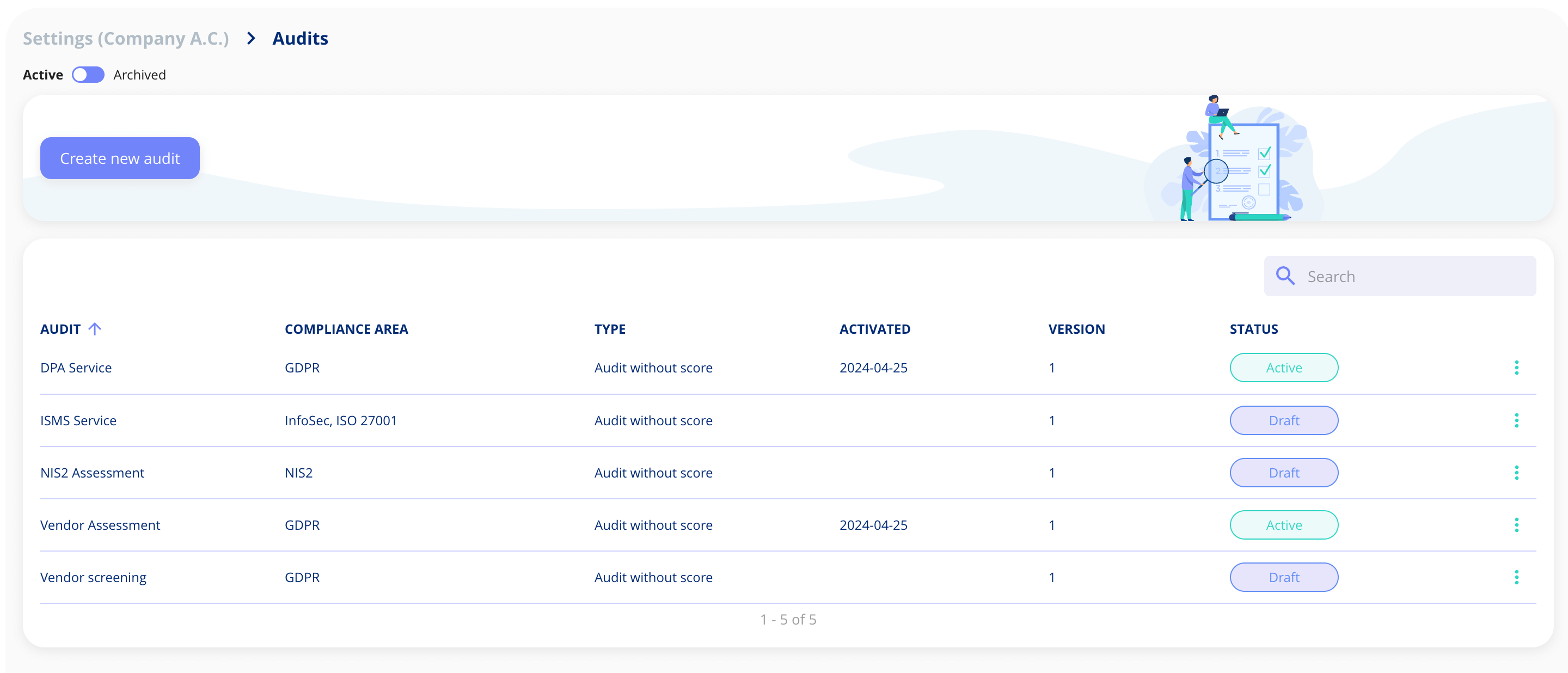Click the three-dot menu icon for ISMS Service
This screenshot has height=673, width=1568.
click(x=1516, y=419)
